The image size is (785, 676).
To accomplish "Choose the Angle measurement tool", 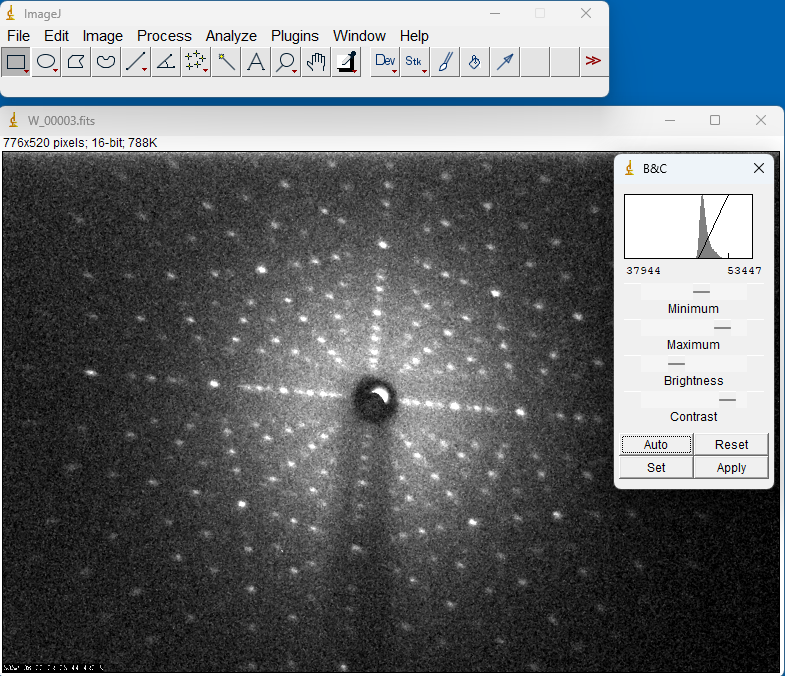I will coord(166,62).
